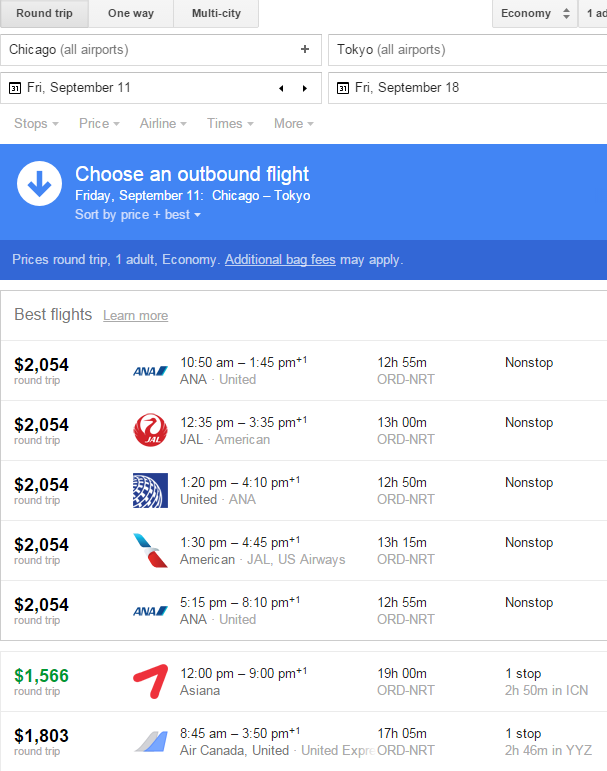Switch to One way tab
Screen dimensions: 607x771
(131, 13)
